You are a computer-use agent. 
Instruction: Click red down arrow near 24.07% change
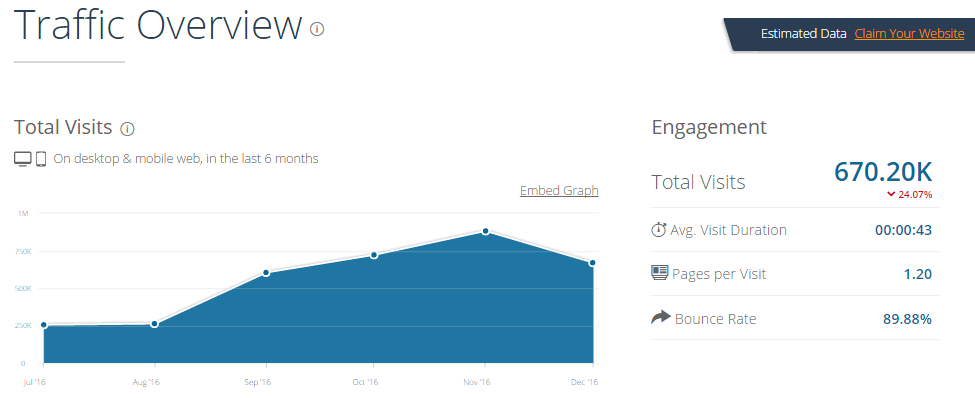[x=891, y=194]
